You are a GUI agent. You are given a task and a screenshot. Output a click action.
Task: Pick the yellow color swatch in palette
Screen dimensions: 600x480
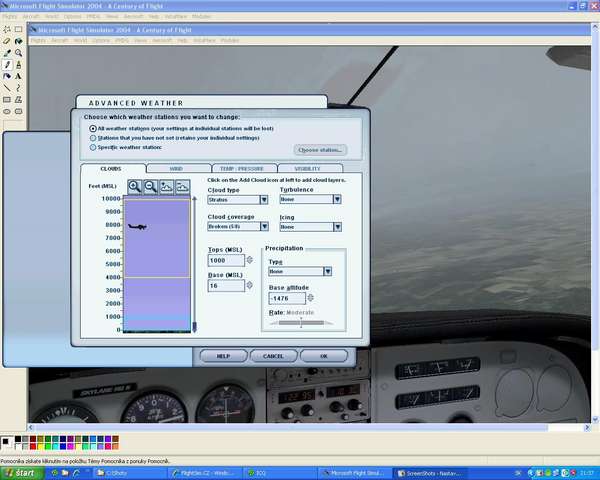point(40,446)
